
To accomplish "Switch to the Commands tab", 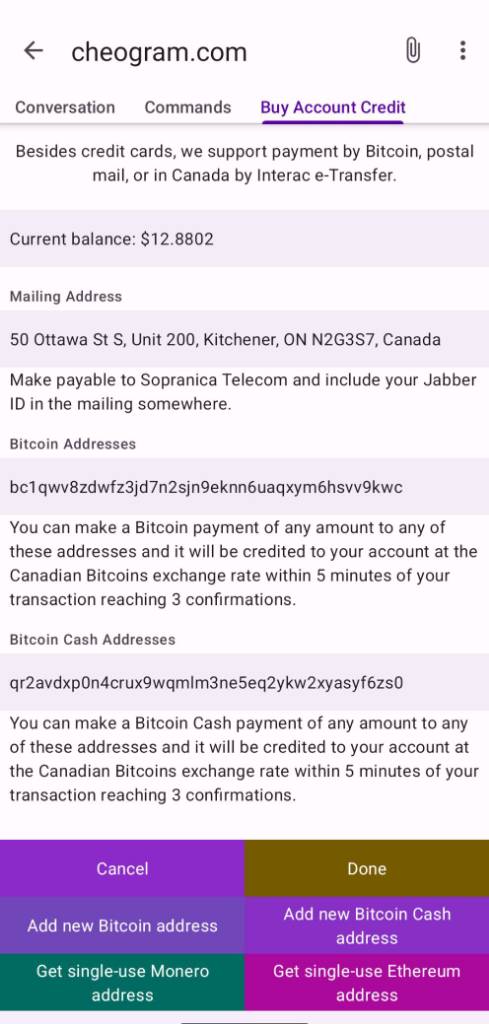I will coord(187,107).
